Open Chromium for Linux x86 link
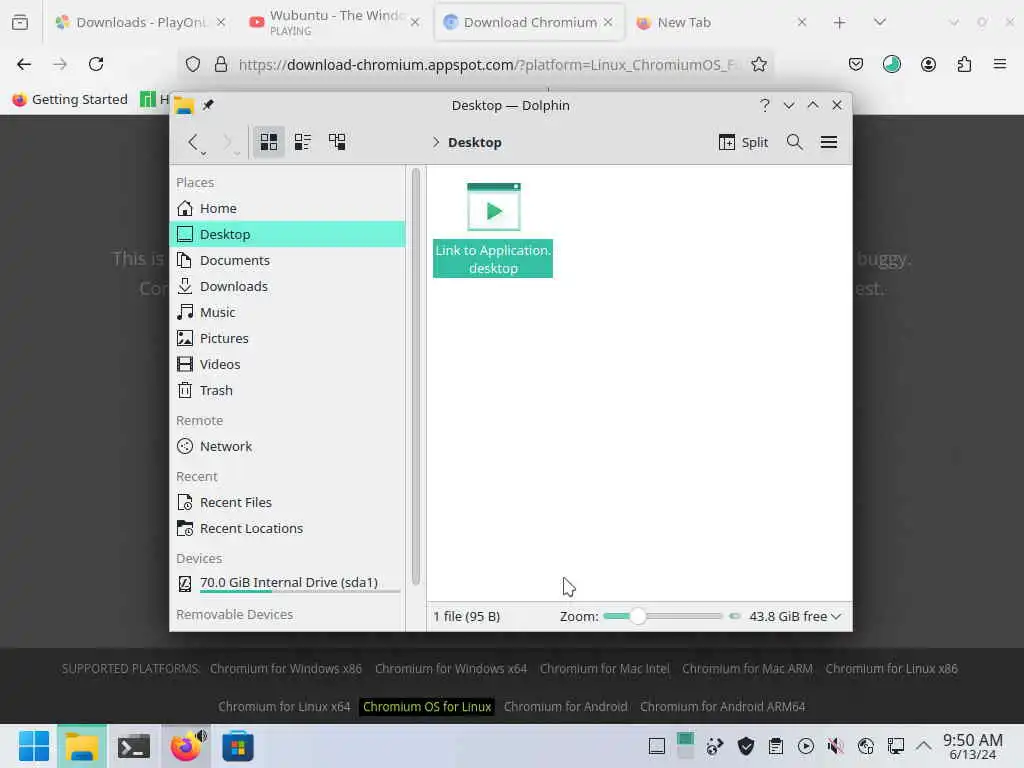 [891, 669]
